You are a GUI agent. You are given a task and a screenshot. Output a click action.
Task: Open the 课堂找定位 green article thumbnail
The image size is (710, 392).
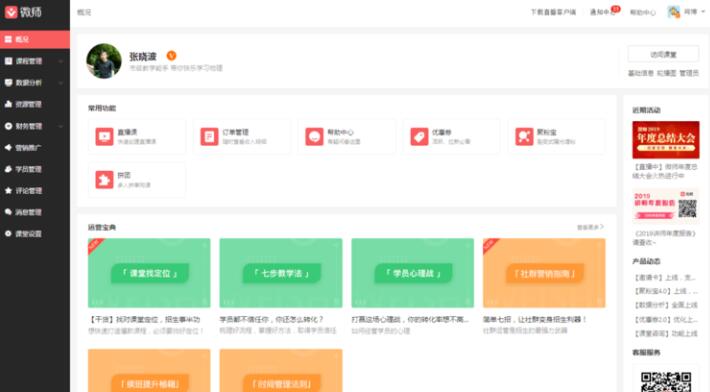149,273
